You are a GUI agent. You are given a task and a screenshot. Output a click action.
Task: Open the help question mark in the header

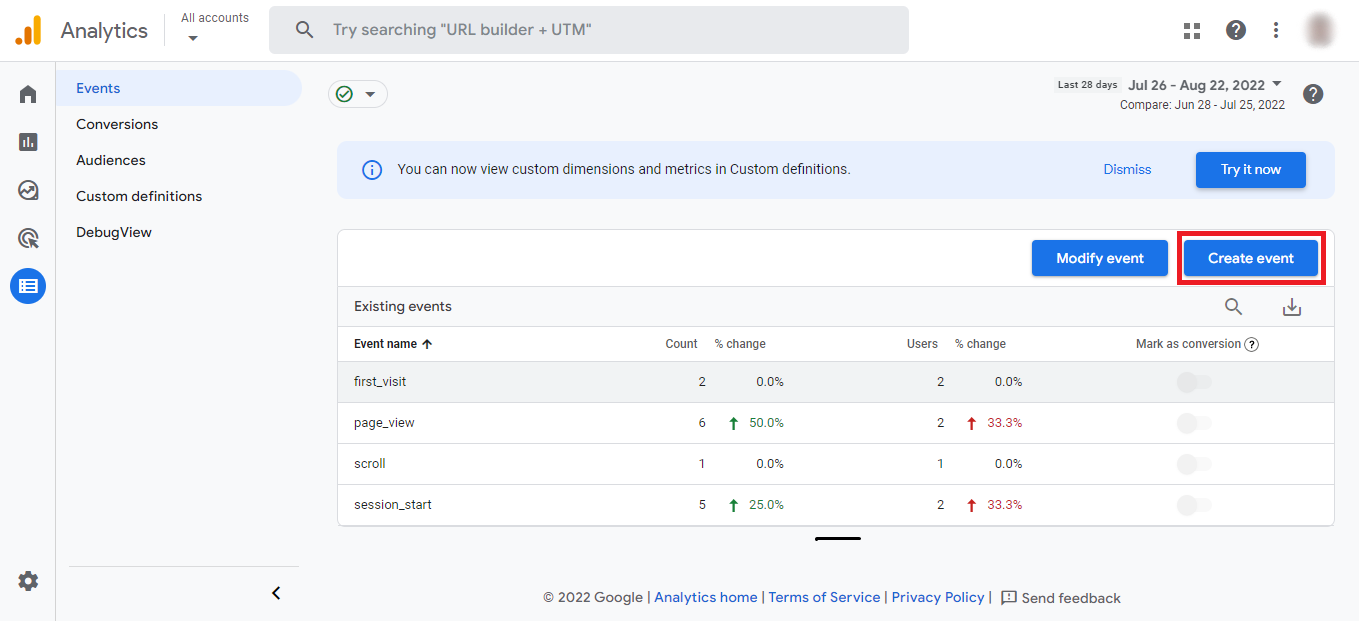(x=1236, y=30)
